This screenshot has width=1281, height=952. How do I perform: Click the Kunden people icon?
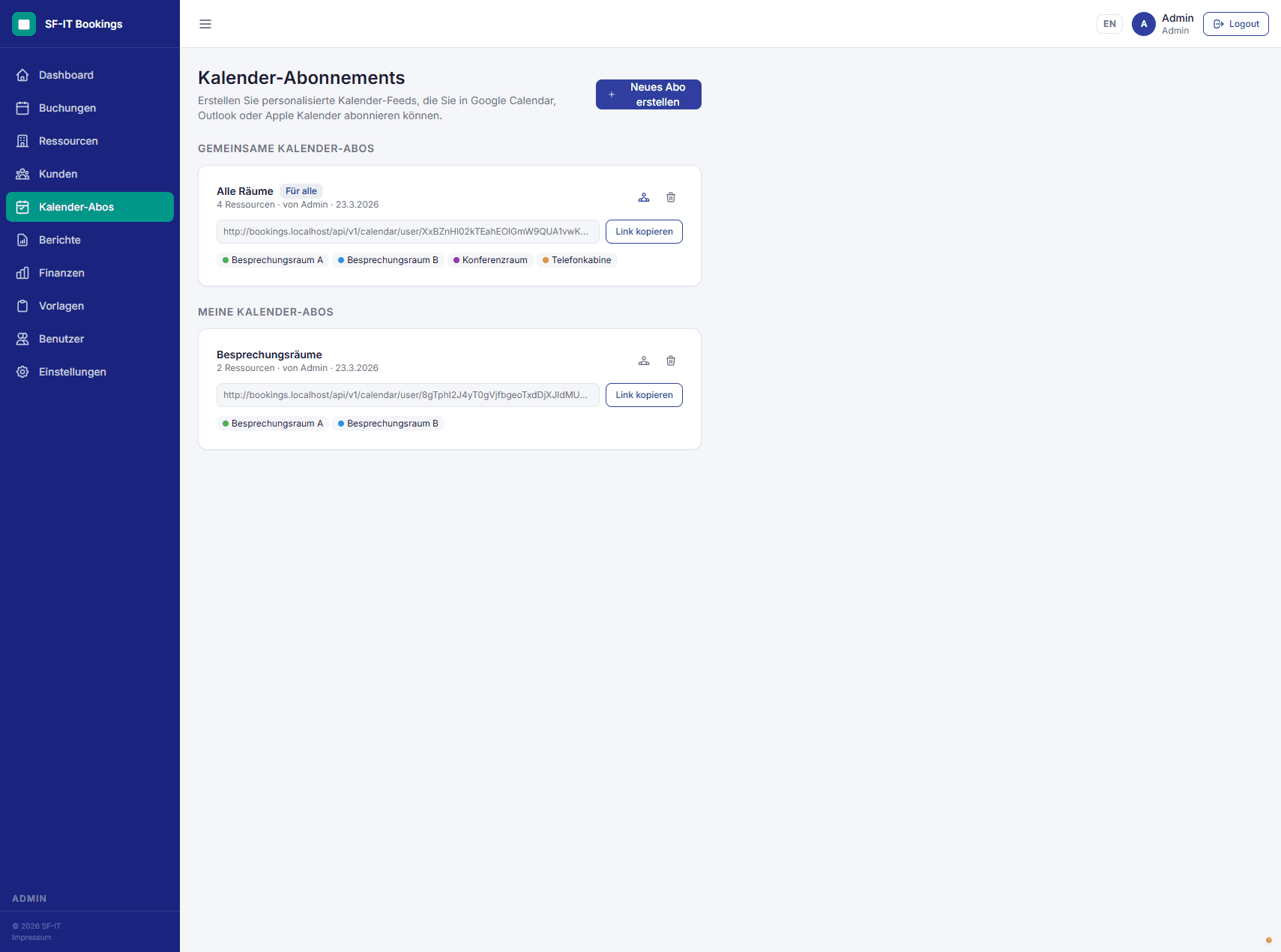[x=22, y=174]
